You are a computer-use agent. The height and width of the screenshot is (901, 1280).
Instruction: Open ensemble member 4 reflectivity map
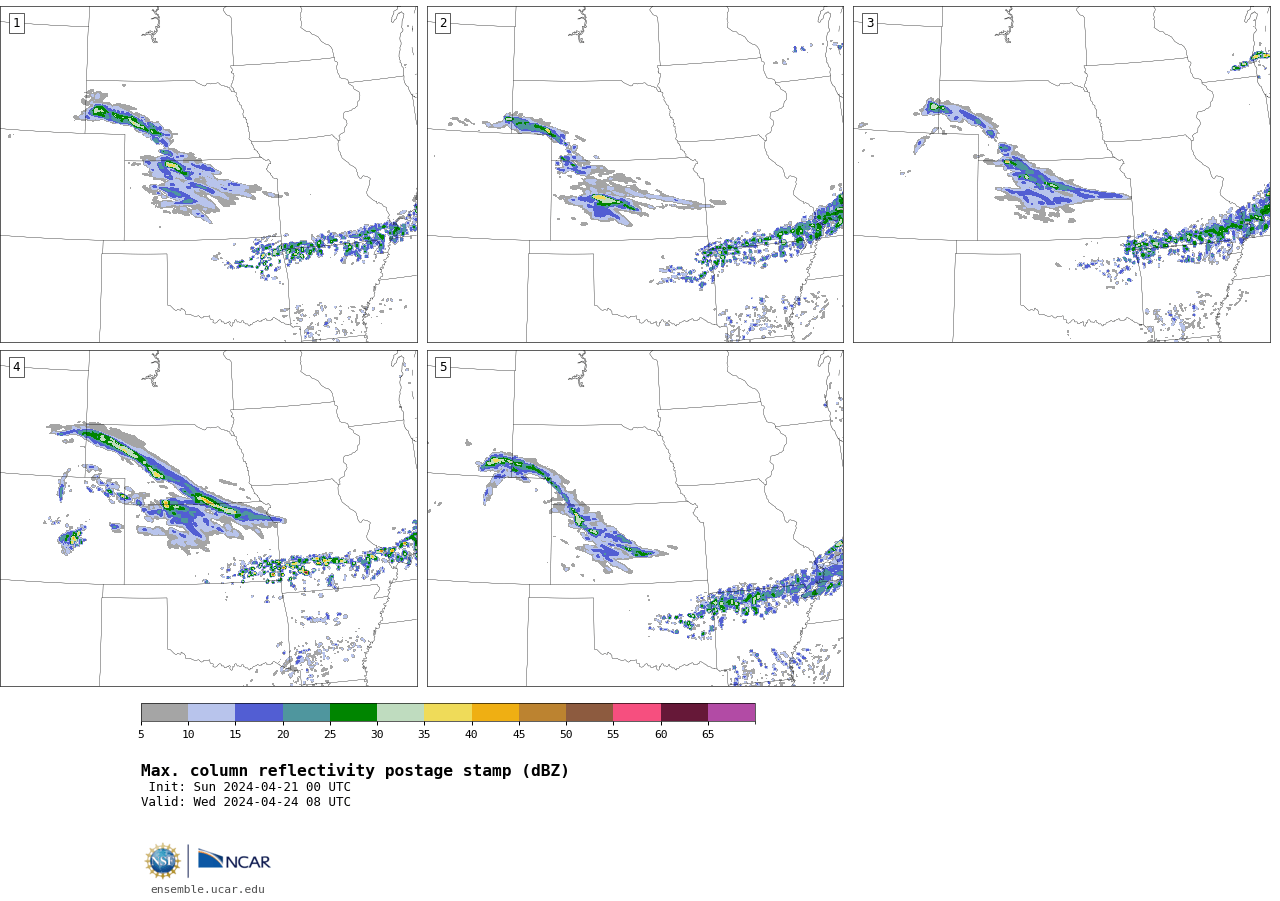tap(208, 518)
